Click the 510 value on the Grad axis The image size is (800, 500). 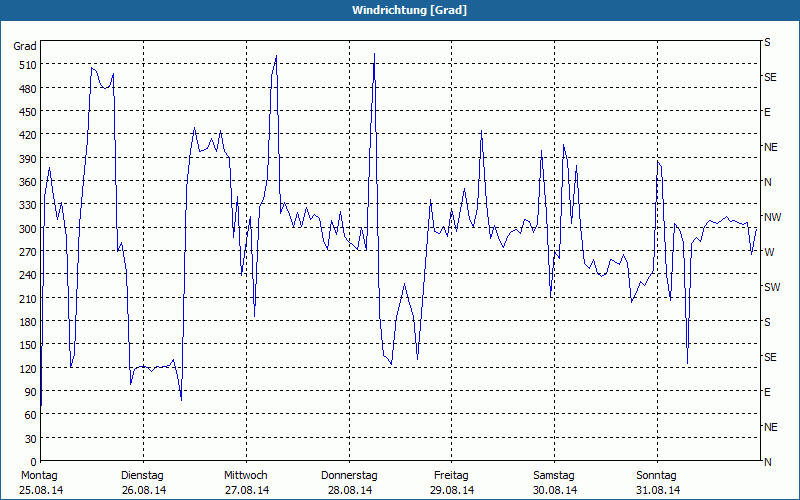(29, 65)
